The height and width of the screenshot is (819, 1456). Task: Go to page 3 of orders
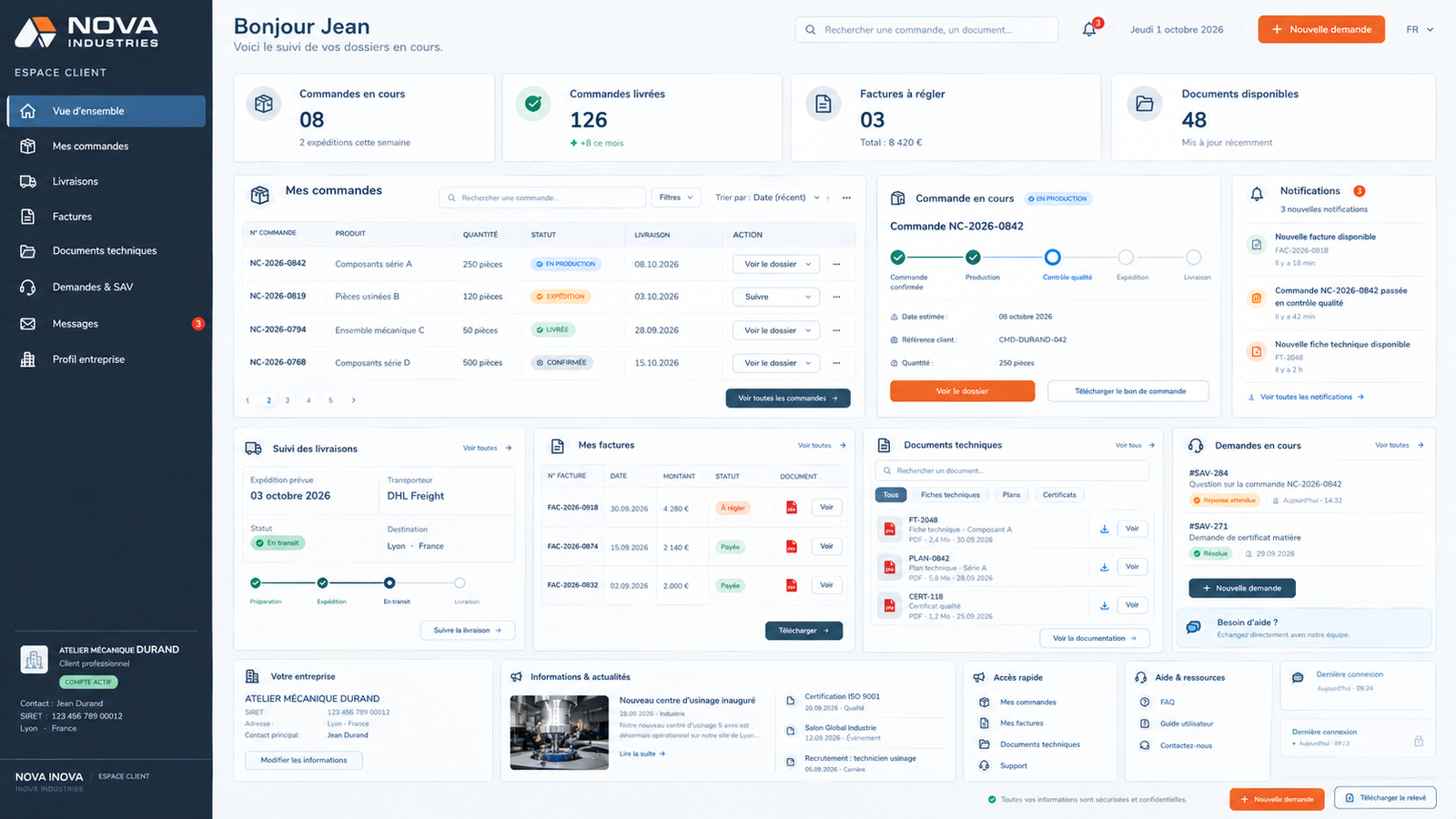click(288, 400)
